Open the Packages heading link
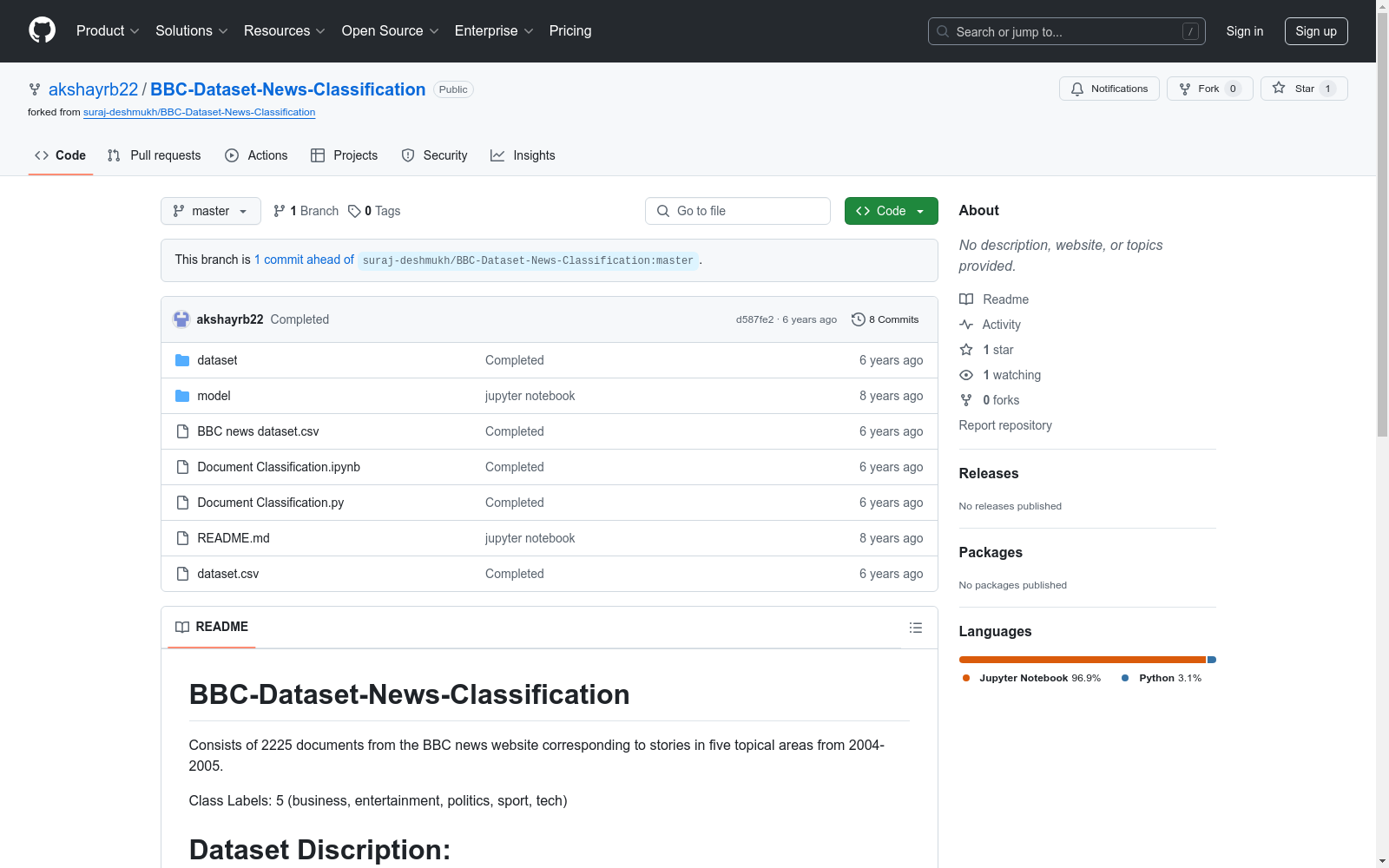 point(991,552)
